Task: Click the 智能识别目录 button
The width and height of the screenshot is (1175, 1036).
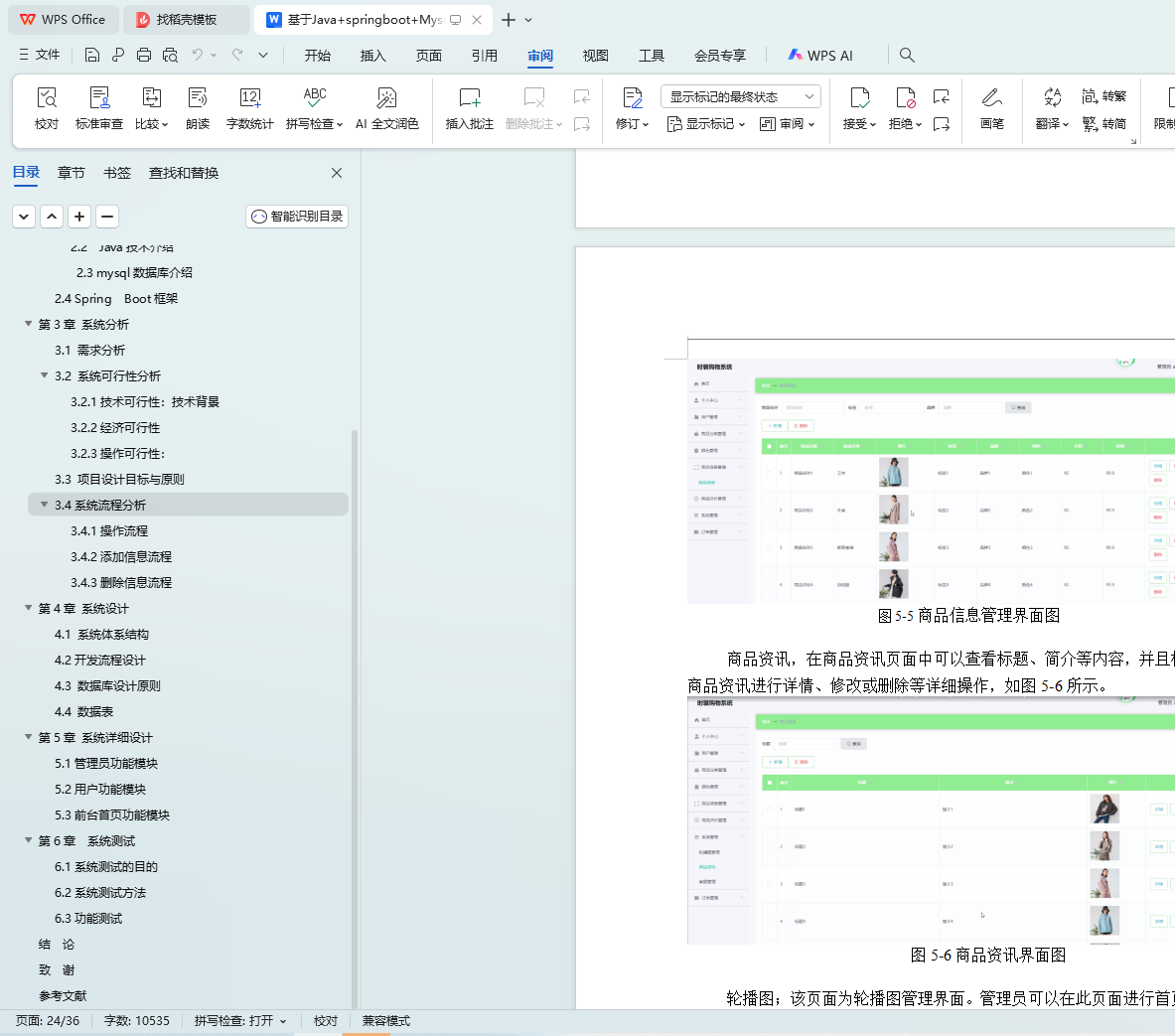Action: (297, 217)
